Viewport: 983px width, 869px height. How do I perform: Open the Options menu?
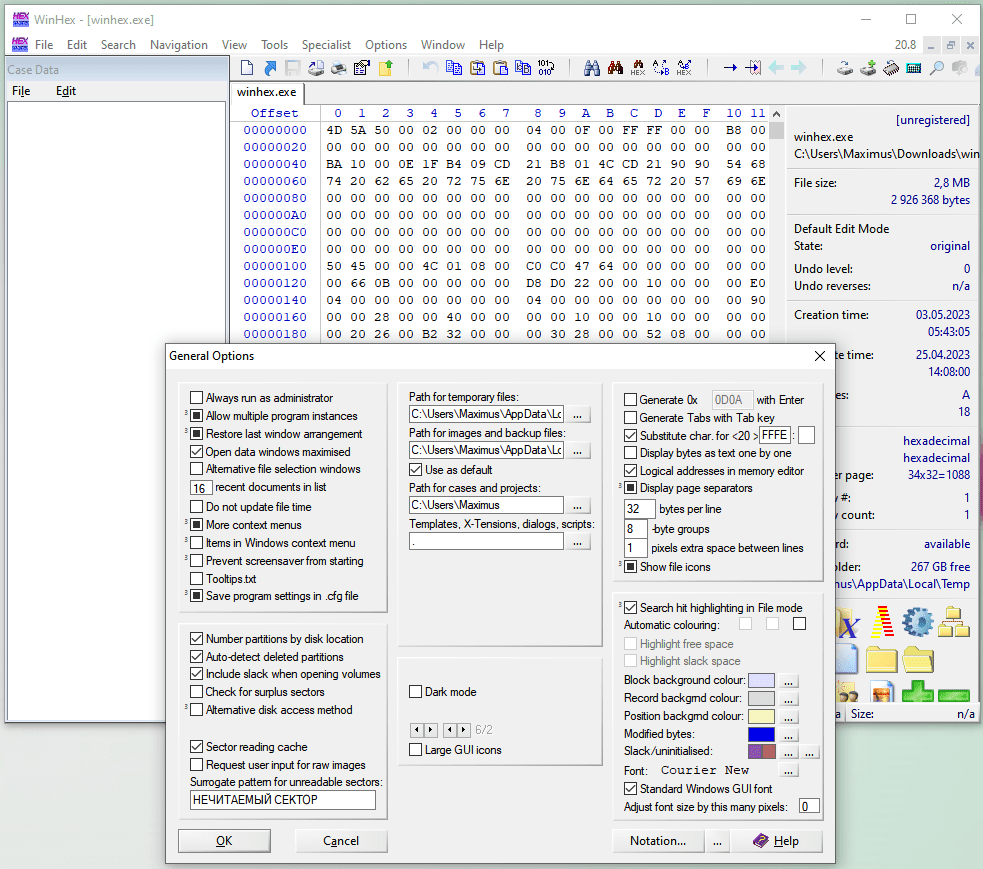pyautogui.click(x=386, y=45)
